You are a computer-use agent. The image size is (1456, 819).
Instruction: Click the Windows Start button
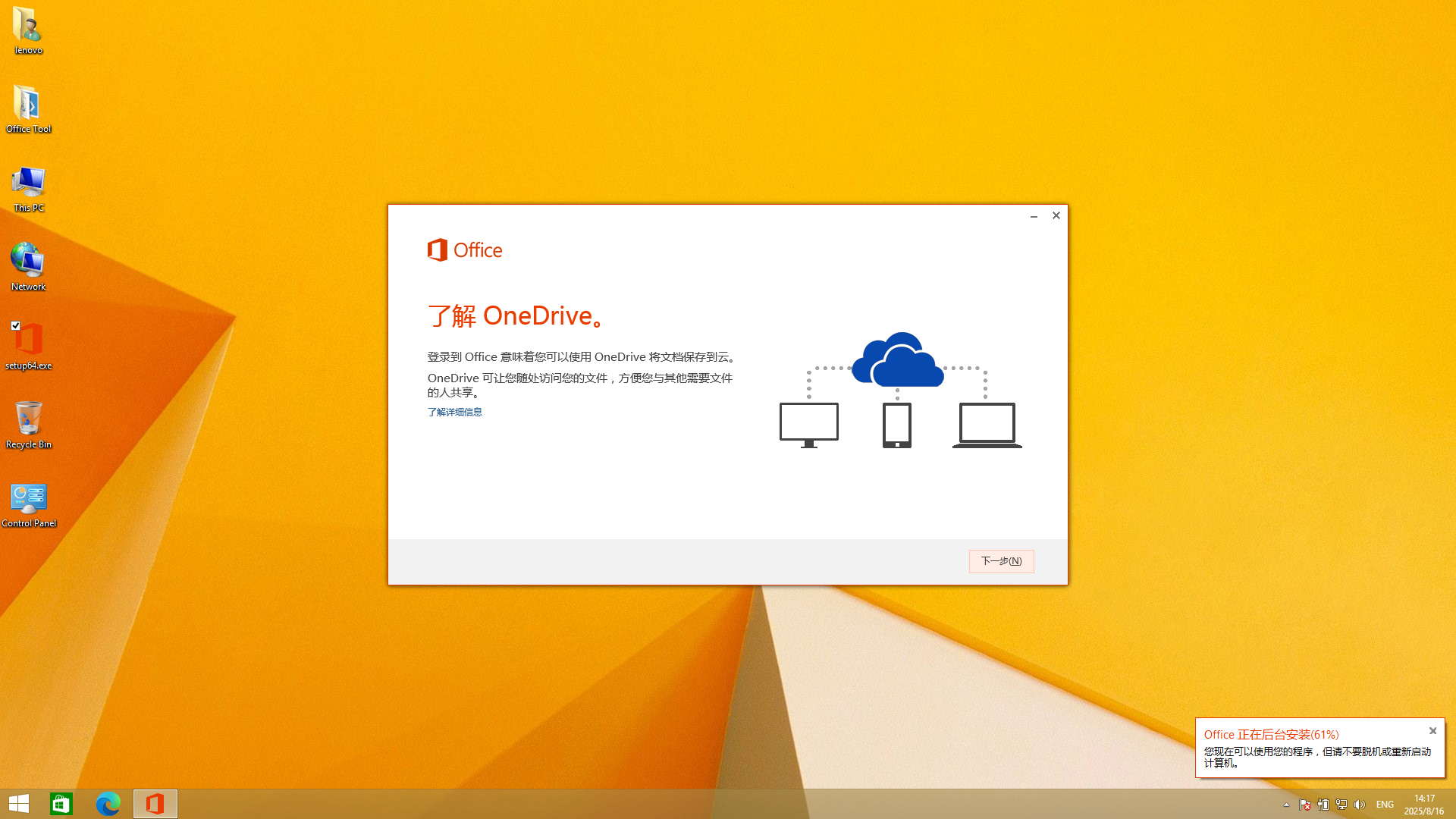point(19,804)
